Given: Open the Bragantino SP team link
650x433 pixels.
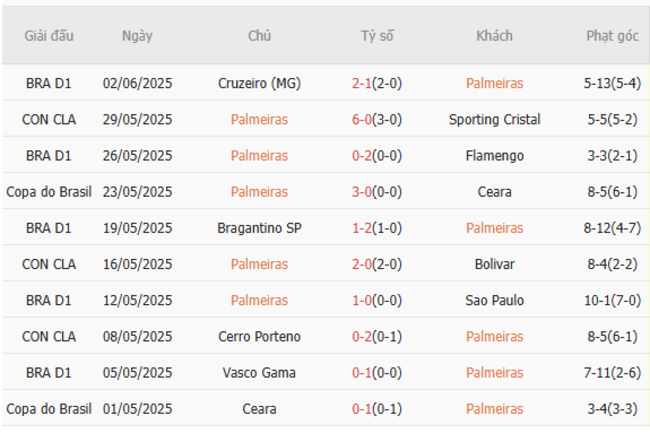Looking at the screenshot, I should pos(259,228).
